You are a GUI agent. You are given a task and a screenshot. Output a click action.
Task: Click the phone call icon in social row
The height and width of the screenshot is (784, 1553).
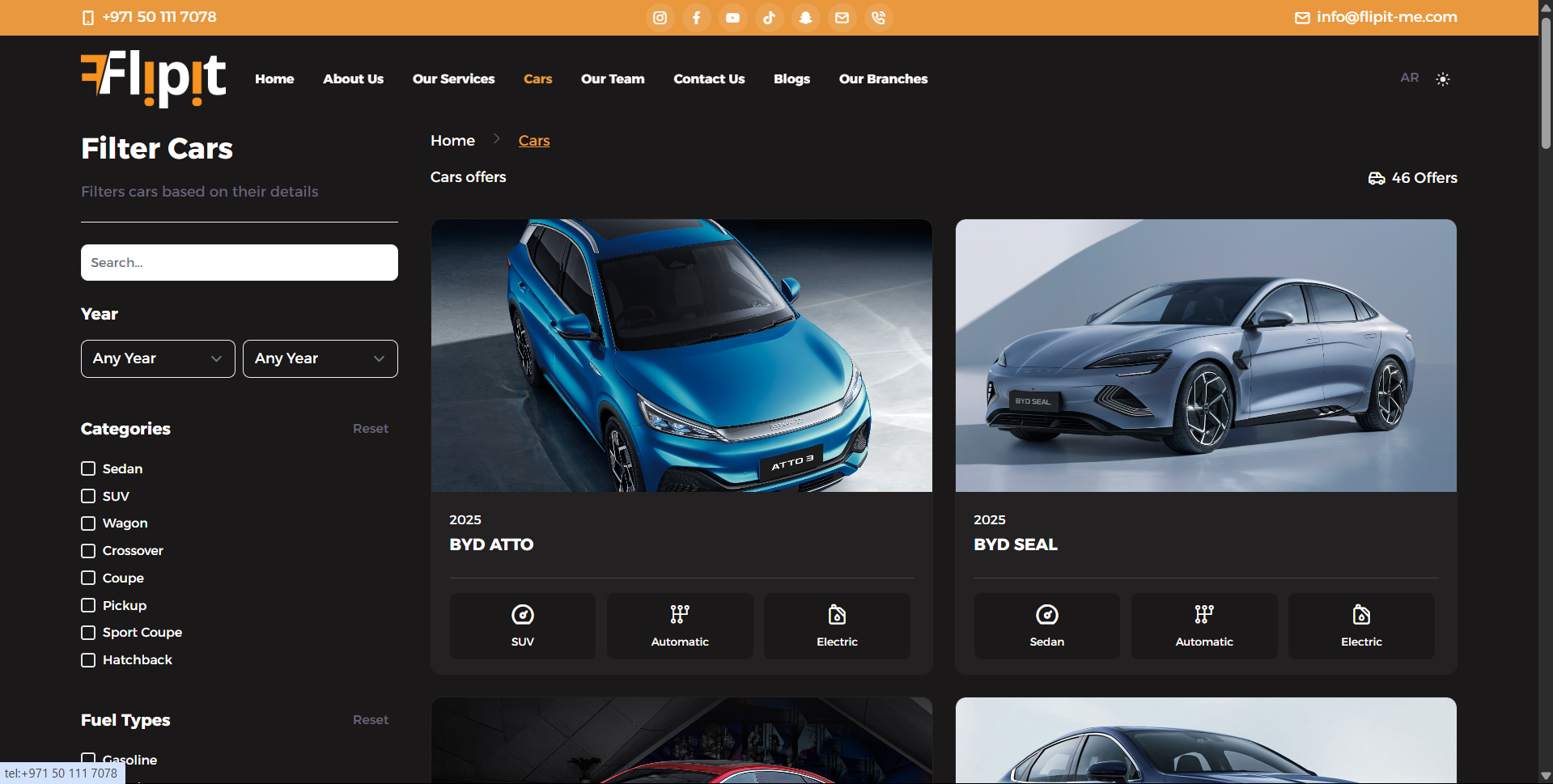(x=878, y=18)
